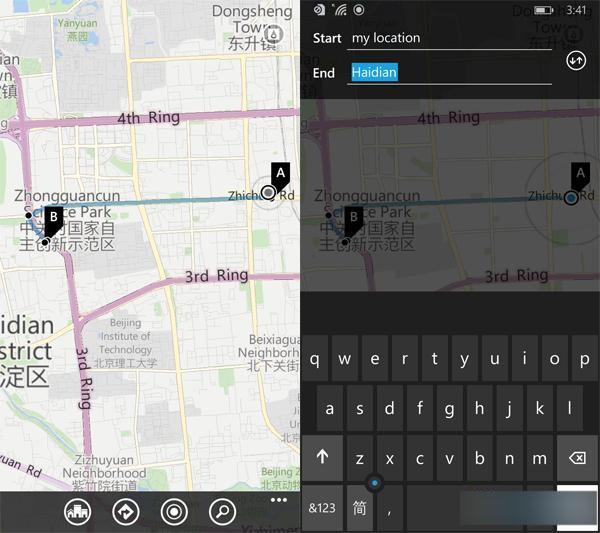Tap the c key
The height and width of the screenshot is (533, 600).
click(x=420, y=458)
